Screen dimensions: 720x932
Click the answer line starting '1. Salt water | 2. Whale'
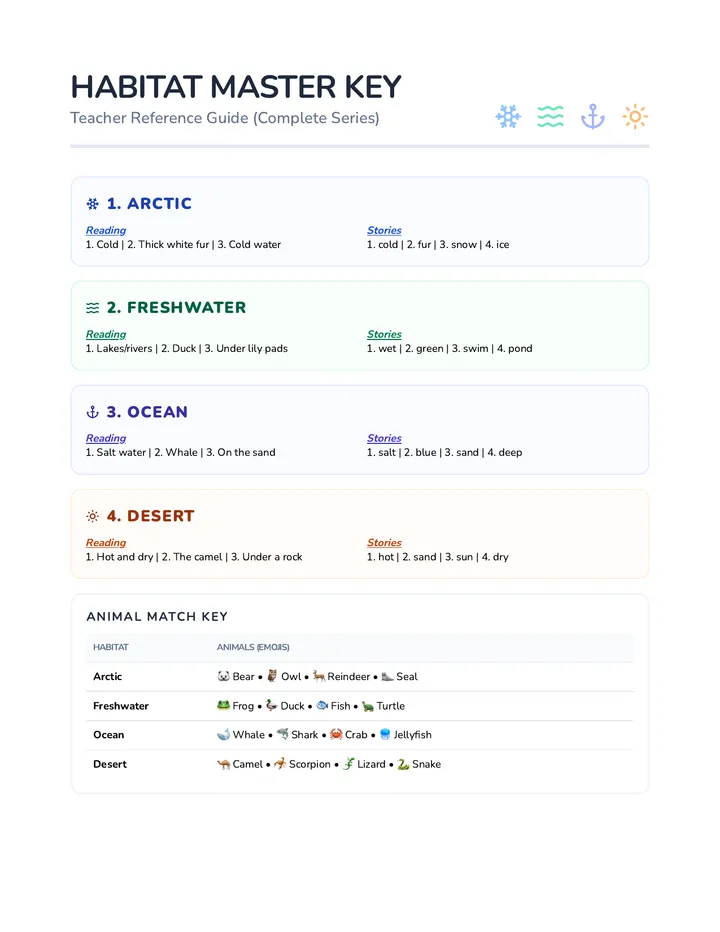[181, 452]
